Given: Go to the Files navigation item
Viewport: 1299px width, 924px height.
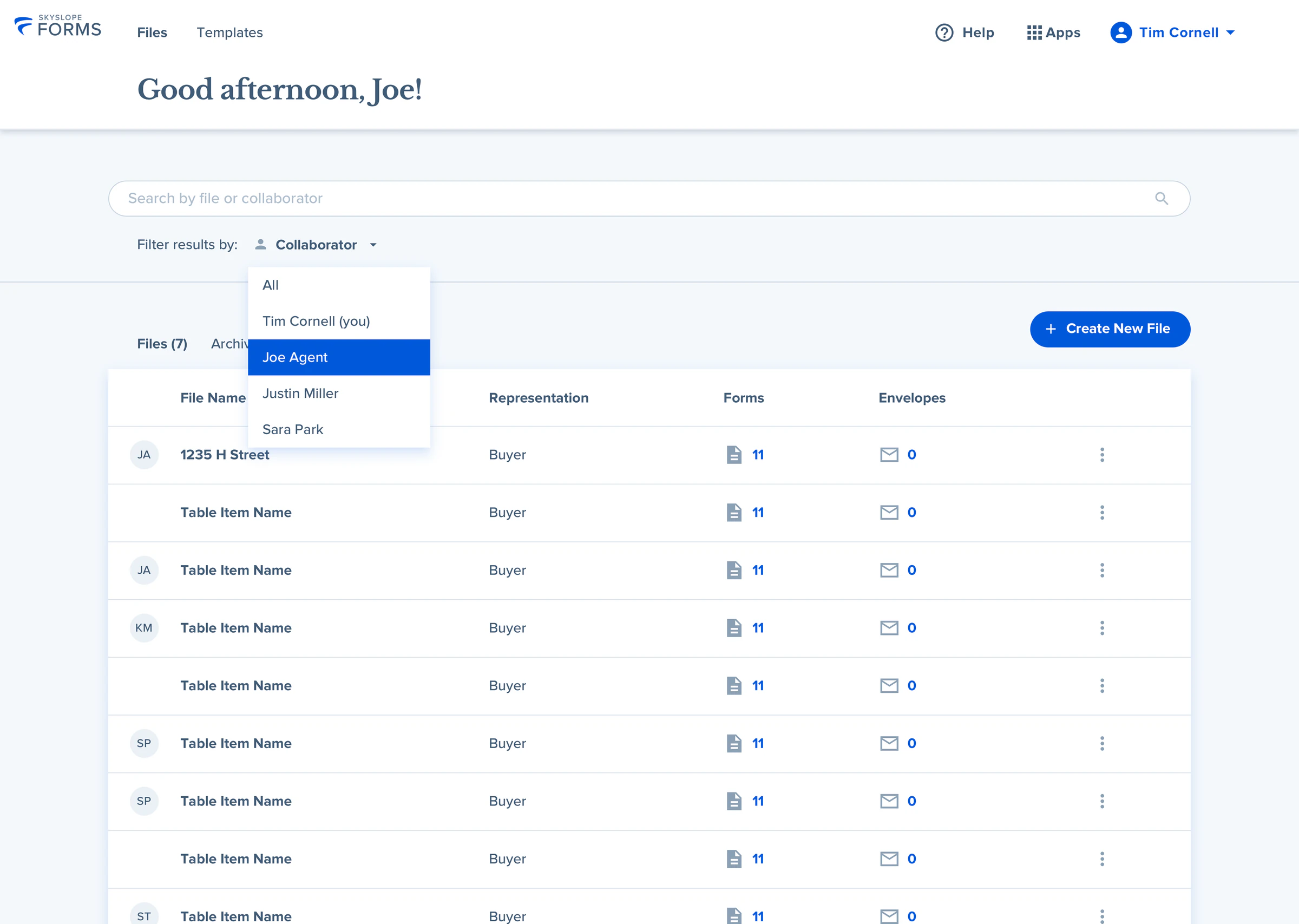Looking at the screenshot, I should click(x=152, y=32).
